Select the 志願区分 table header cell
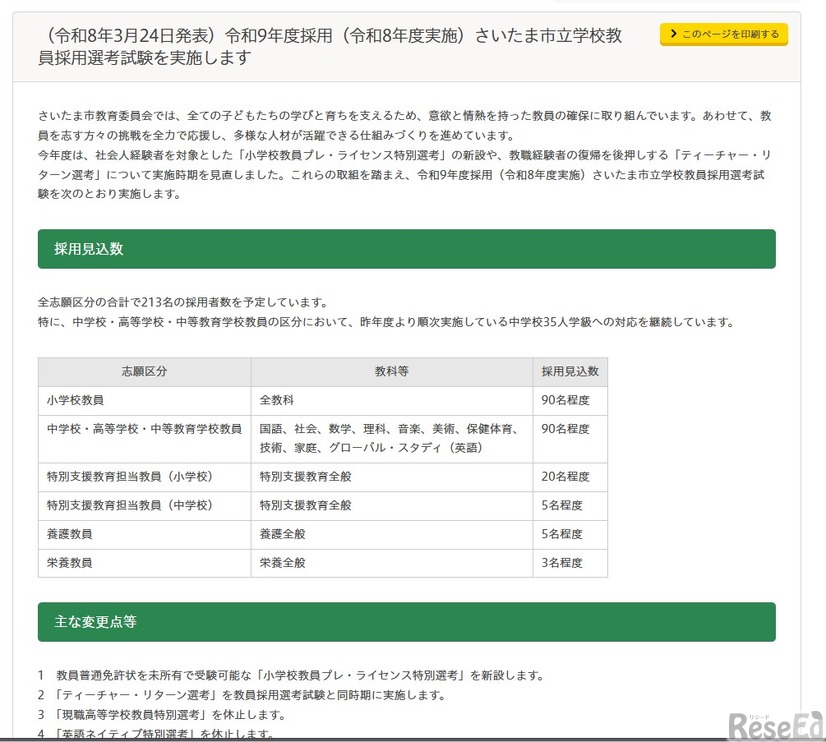 tap(145, 371)
